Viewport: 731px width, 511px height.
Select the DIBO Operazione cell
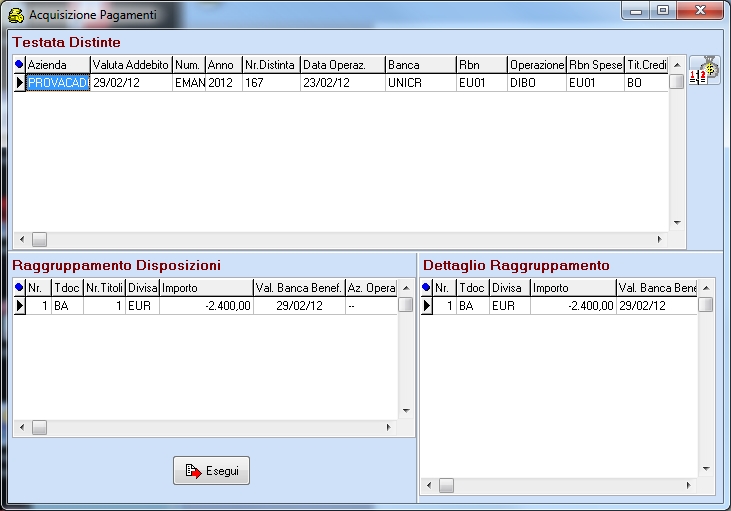537,83
